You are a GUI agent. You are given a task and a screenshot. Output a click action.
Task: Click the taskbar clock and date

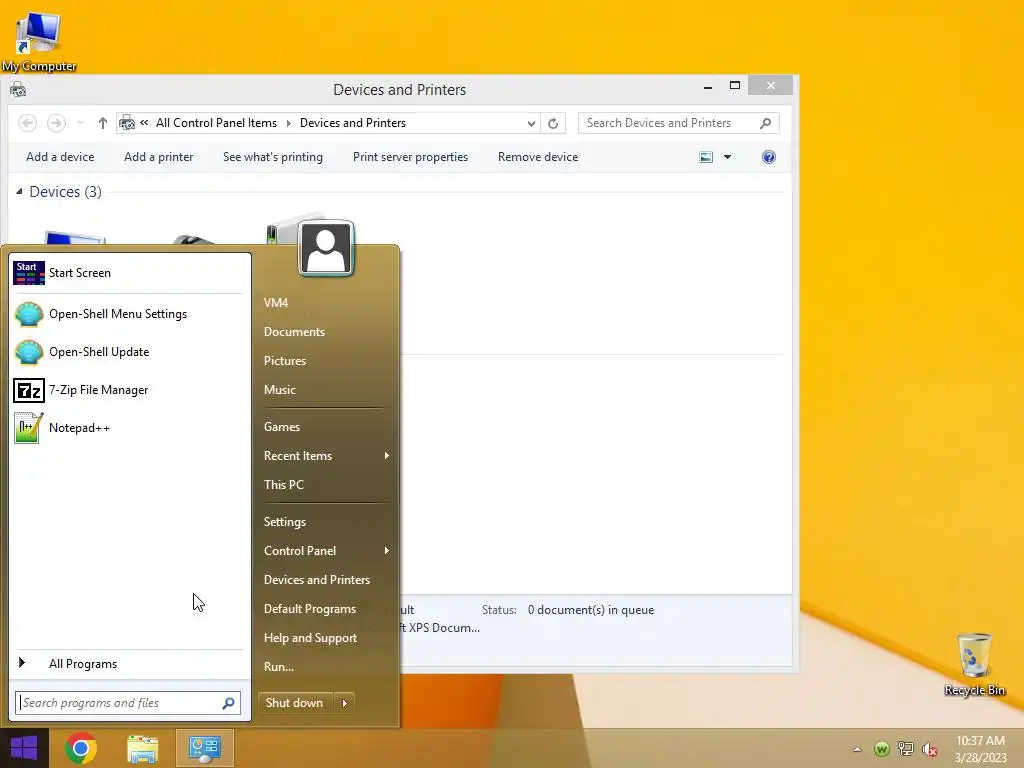(980, 749)
